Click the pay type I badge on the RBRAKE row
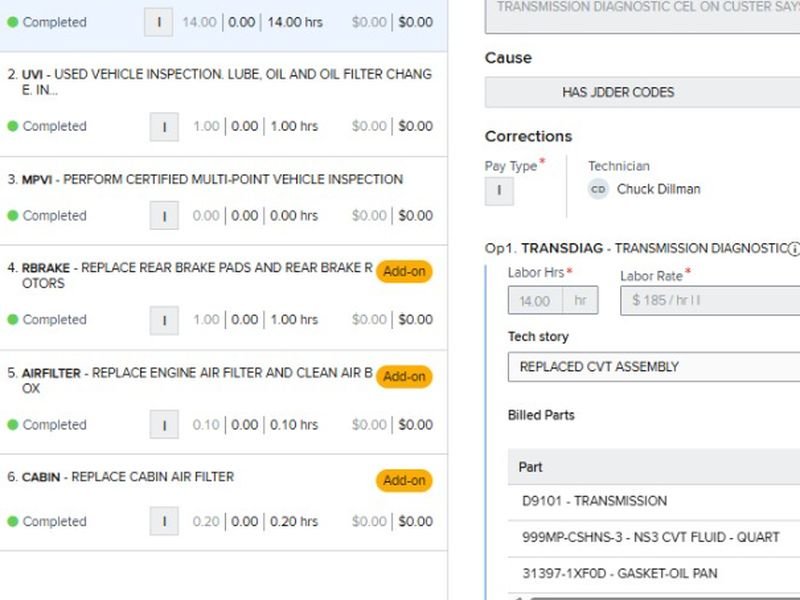 pos(163,320)
